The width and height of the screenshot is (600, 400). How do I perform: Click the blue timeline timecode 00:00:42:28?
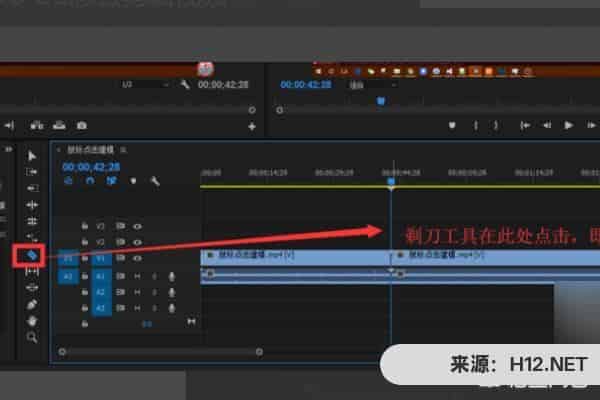click(91, 167)
